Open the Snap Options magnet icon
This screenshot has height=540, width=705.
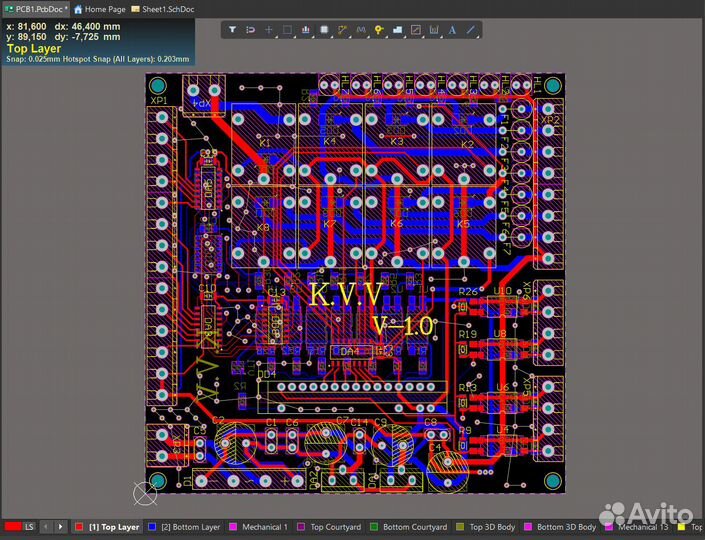coord(250,30)
